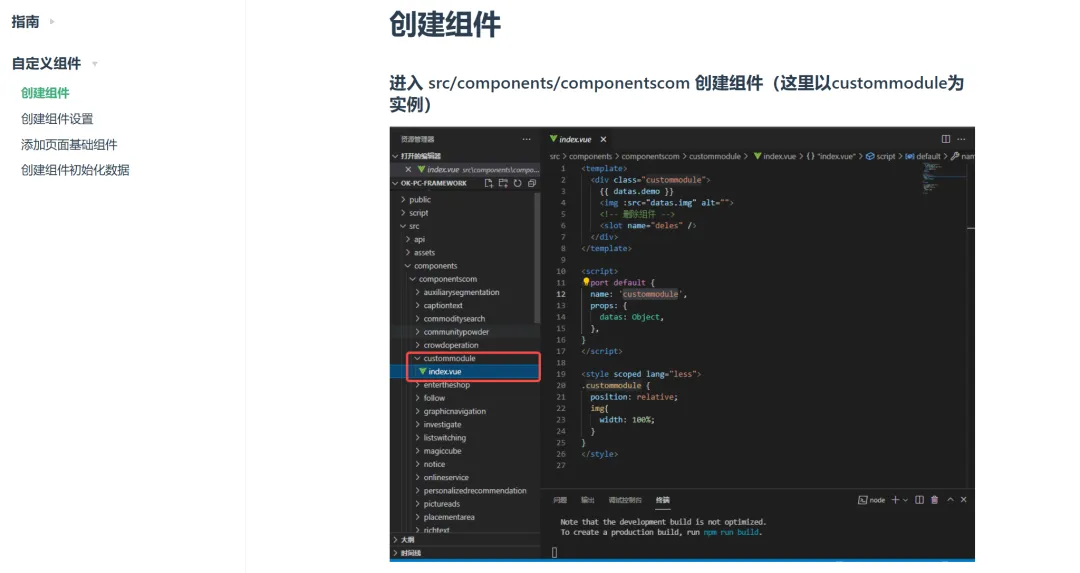Click the Collapse Folders icon in explorer

coord(532,183)
